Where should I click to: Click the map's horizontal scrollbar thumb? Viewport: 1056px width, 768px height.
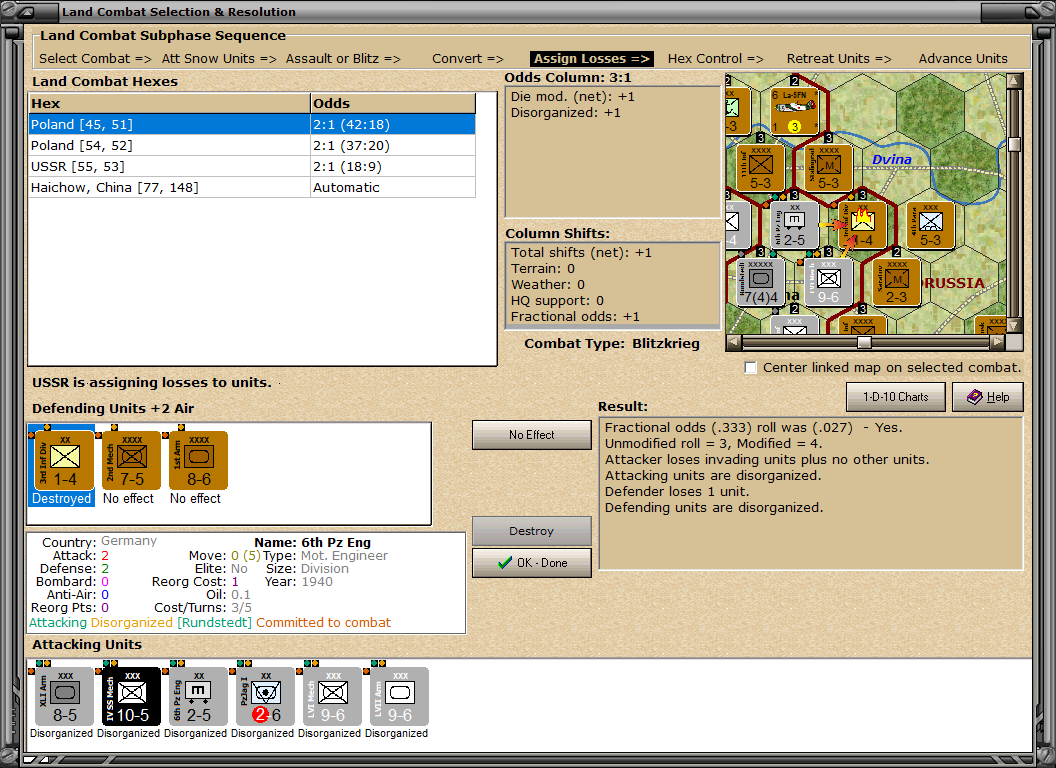(864, 342)
